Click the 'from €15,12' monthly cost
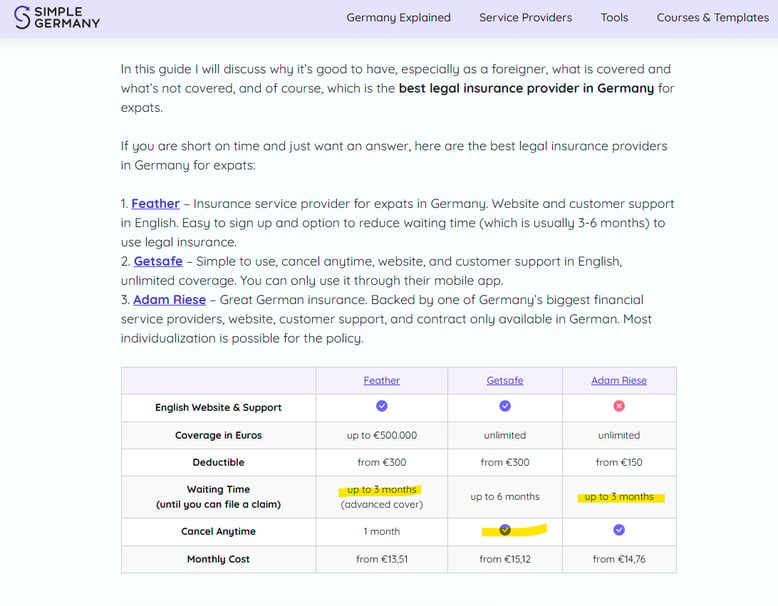The image size is (778, 606). 505,559
